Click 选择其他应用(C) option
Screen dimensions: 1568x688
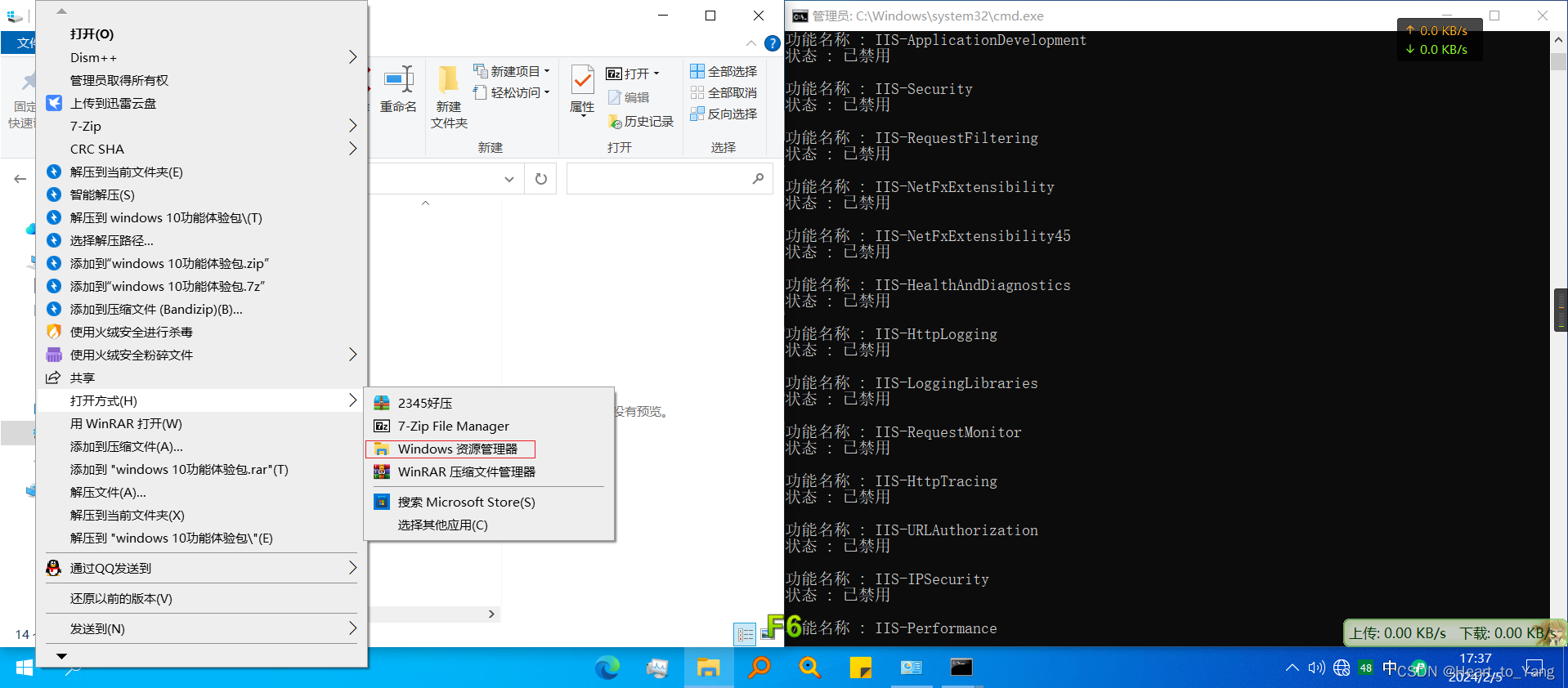(442, 525)
